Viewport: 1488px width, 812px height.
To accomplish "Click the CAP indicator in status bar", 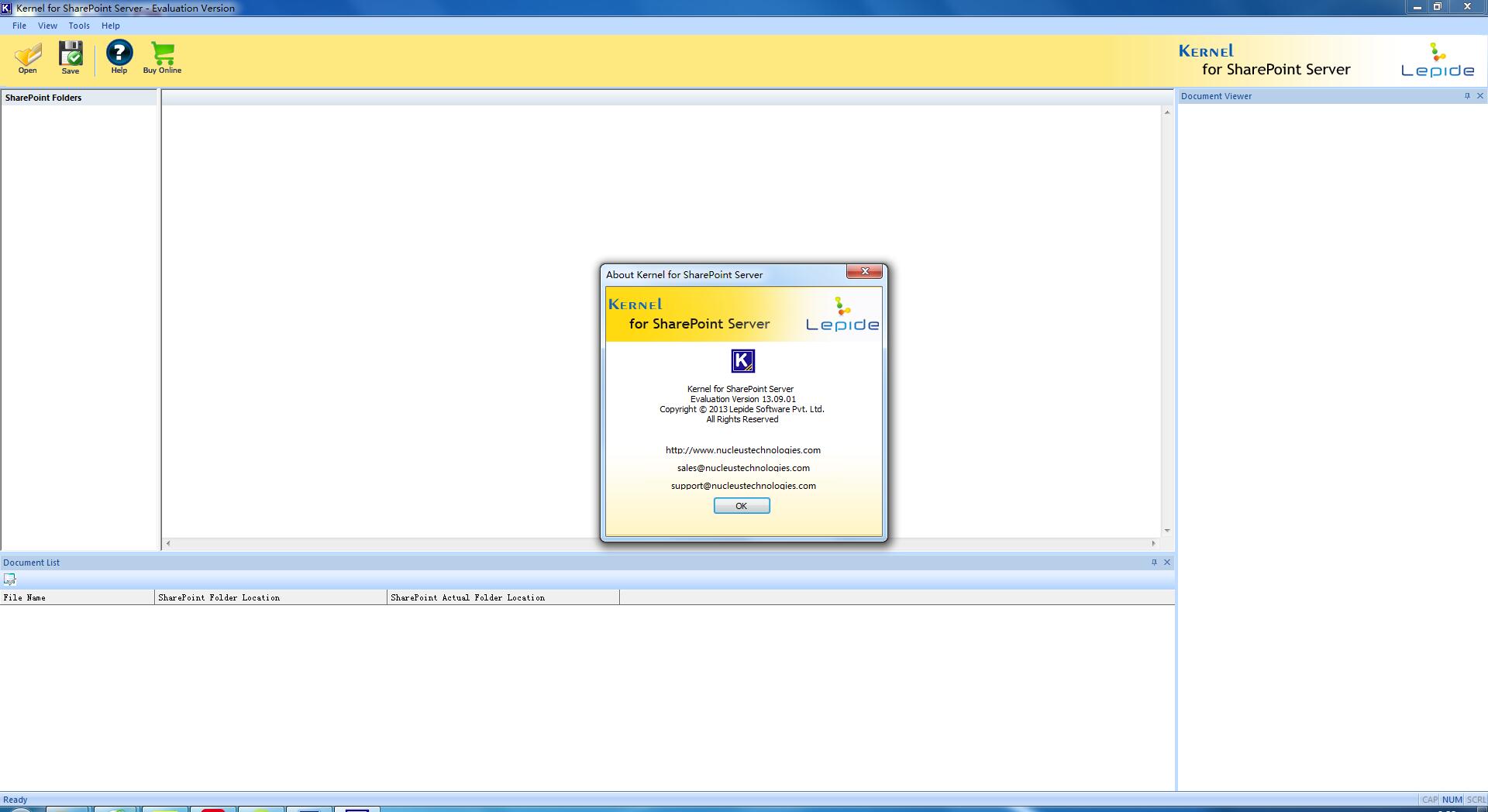I will point(1430,800).
